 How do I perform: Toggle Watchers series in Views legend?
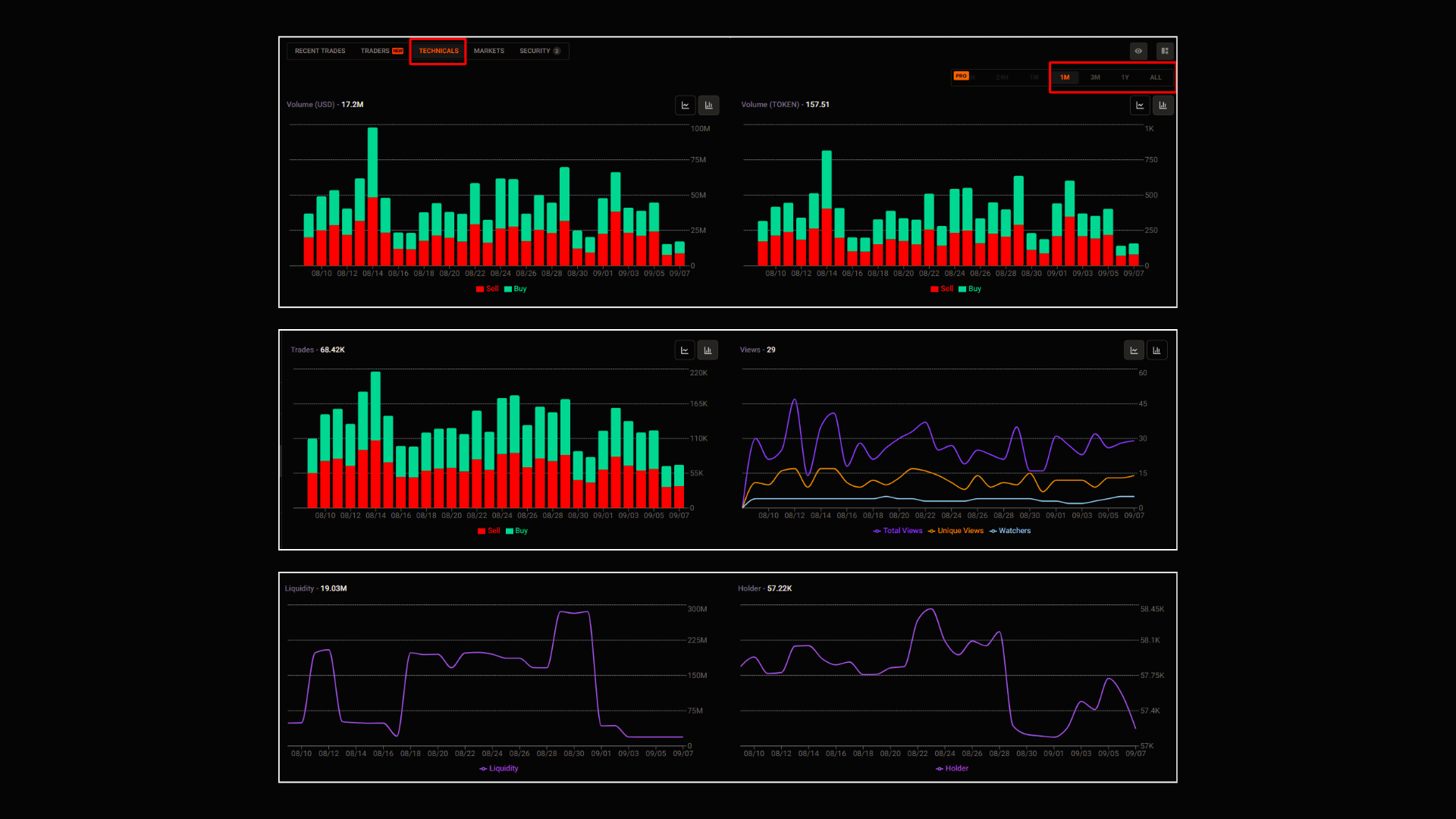click(x=1010, y=531)
